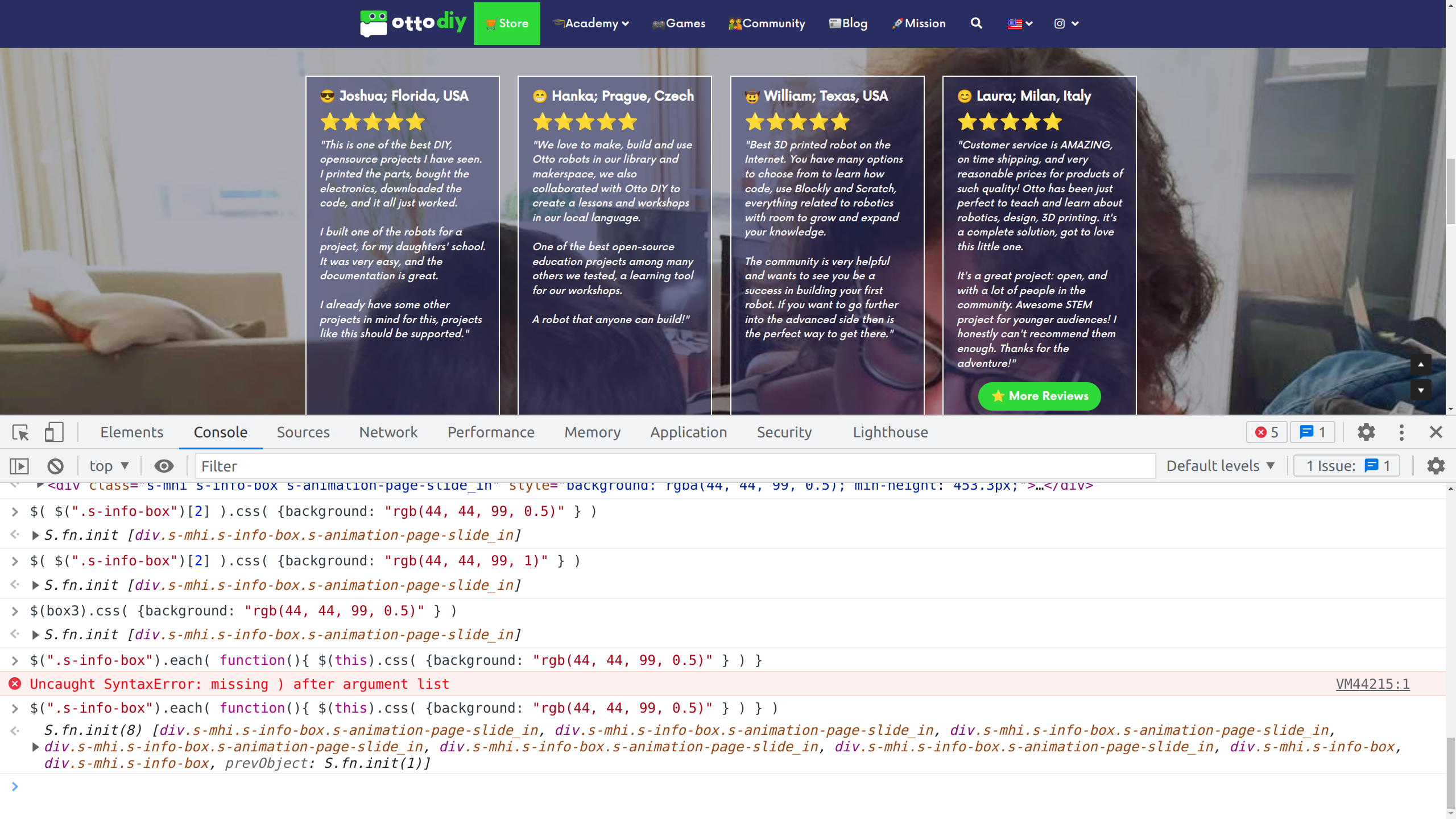Open console settings gear near Issues
Viewport: 1456px width, 819px height.
click(x=1436, y=466)
